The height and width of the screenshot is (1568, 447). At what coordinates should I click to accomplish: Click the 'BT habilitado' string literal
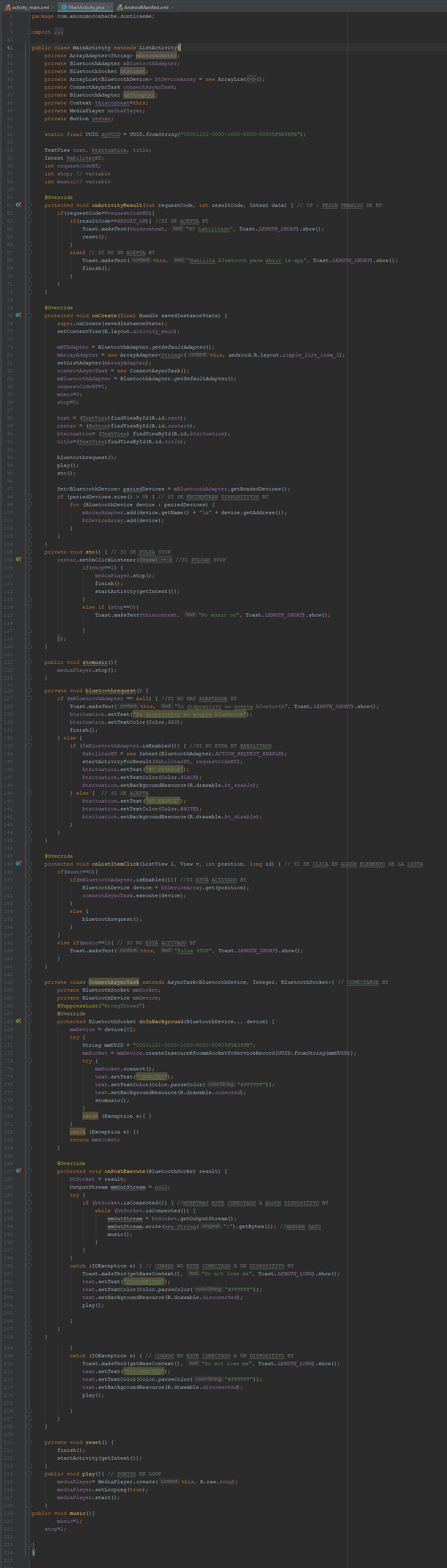tap(209, 229)
